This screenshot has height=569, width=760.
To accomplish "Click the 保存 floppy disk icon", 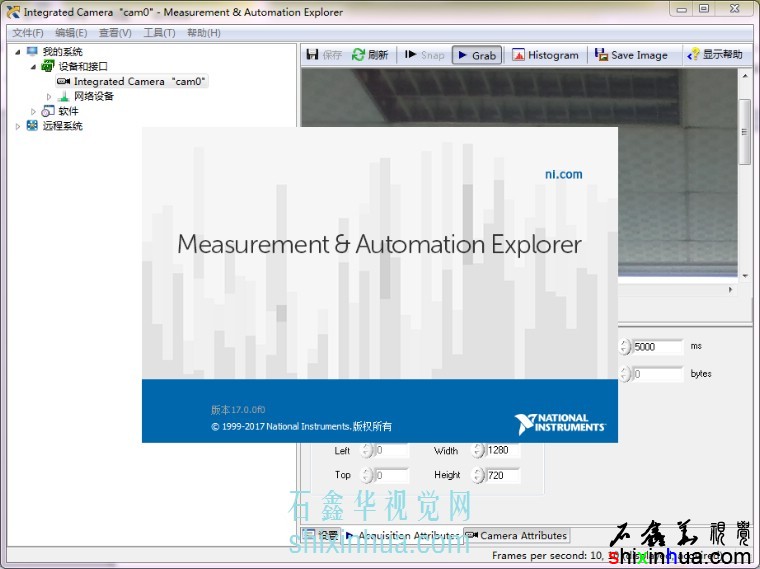I will 313,55.
